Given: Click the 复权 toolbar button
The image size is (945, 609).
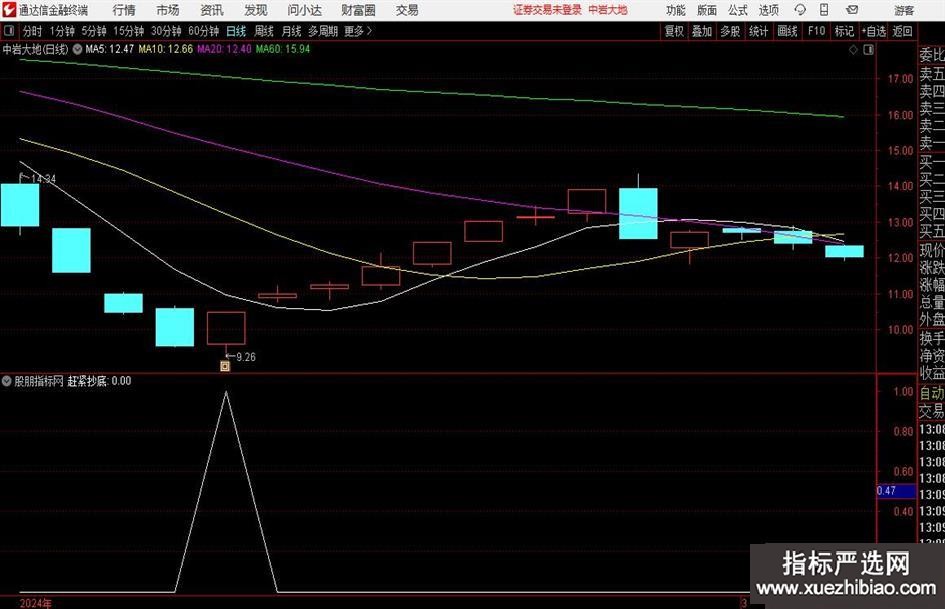Looking at the screenshot, I should pyautogui.click(x=674, y=31).
